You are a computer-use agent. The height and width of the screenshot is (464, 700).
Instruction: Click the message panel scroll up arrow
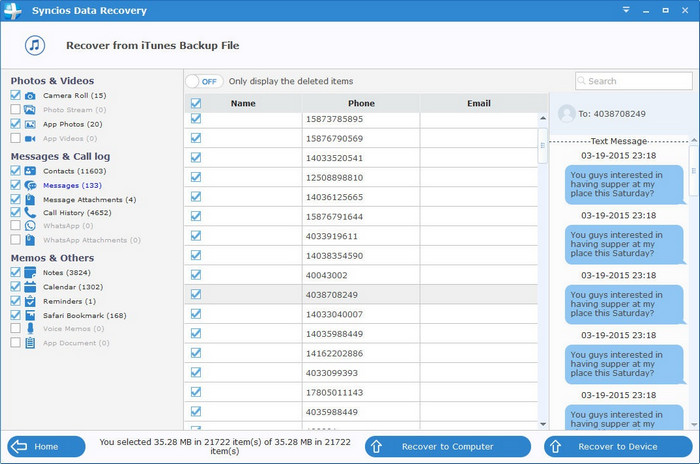694,140
